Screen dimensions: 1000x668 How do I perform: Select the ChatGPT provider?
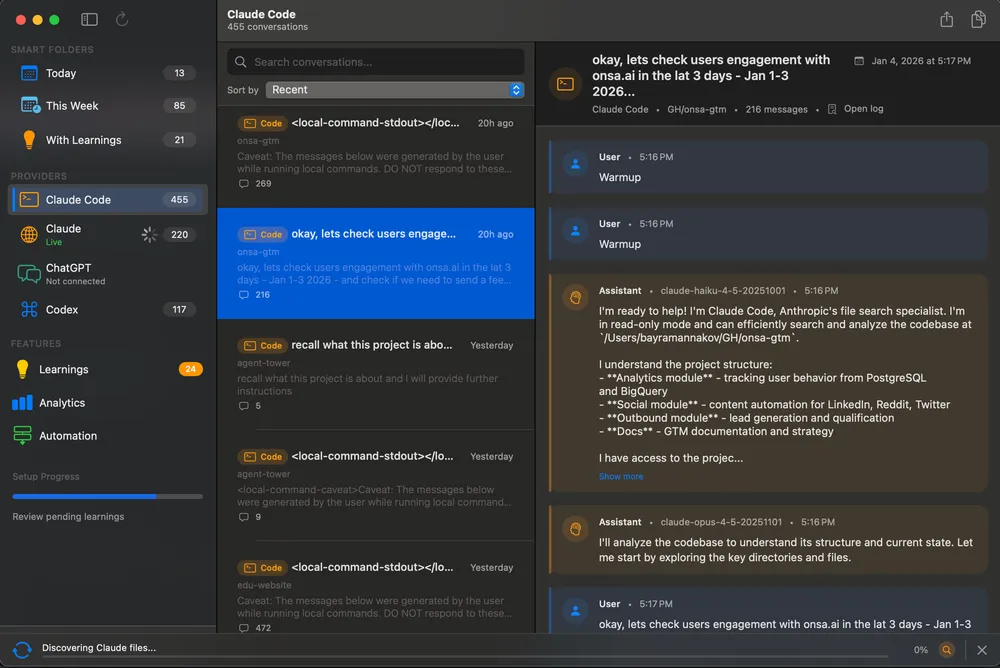107,274
